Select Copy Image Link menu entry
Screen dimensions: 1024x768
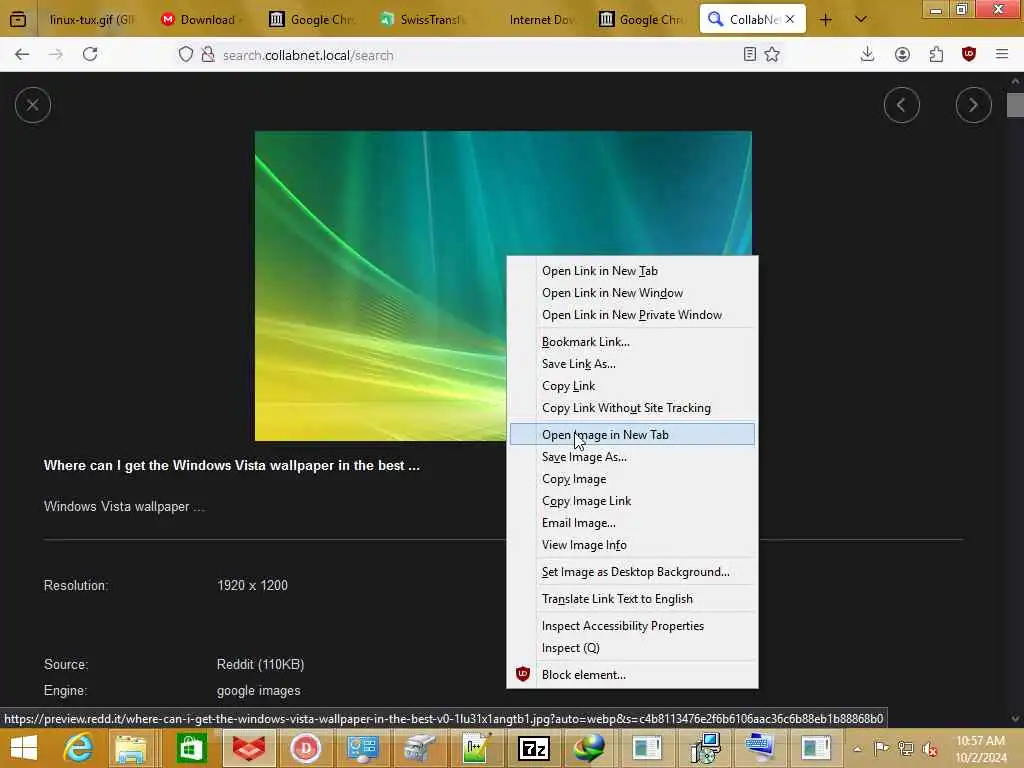(x=632, y=501)
